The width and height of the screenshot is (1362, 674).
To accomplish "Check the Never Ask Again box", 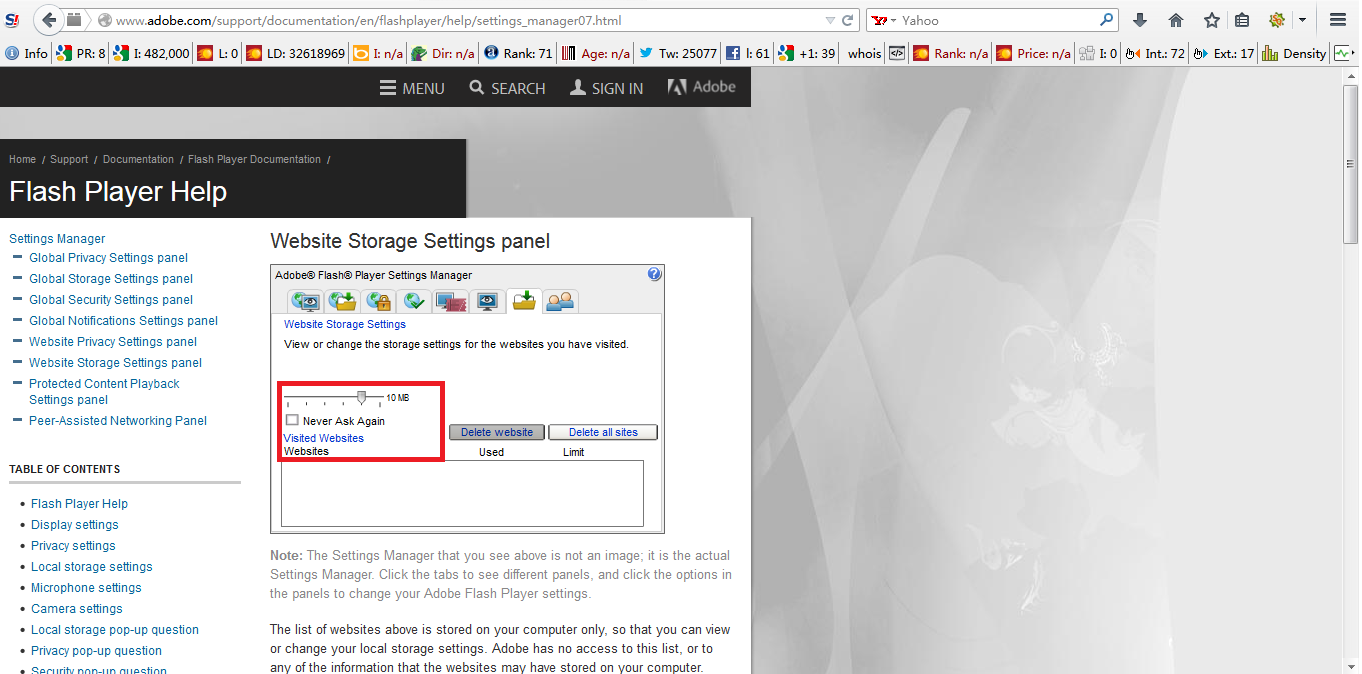I will click(292, 420).
